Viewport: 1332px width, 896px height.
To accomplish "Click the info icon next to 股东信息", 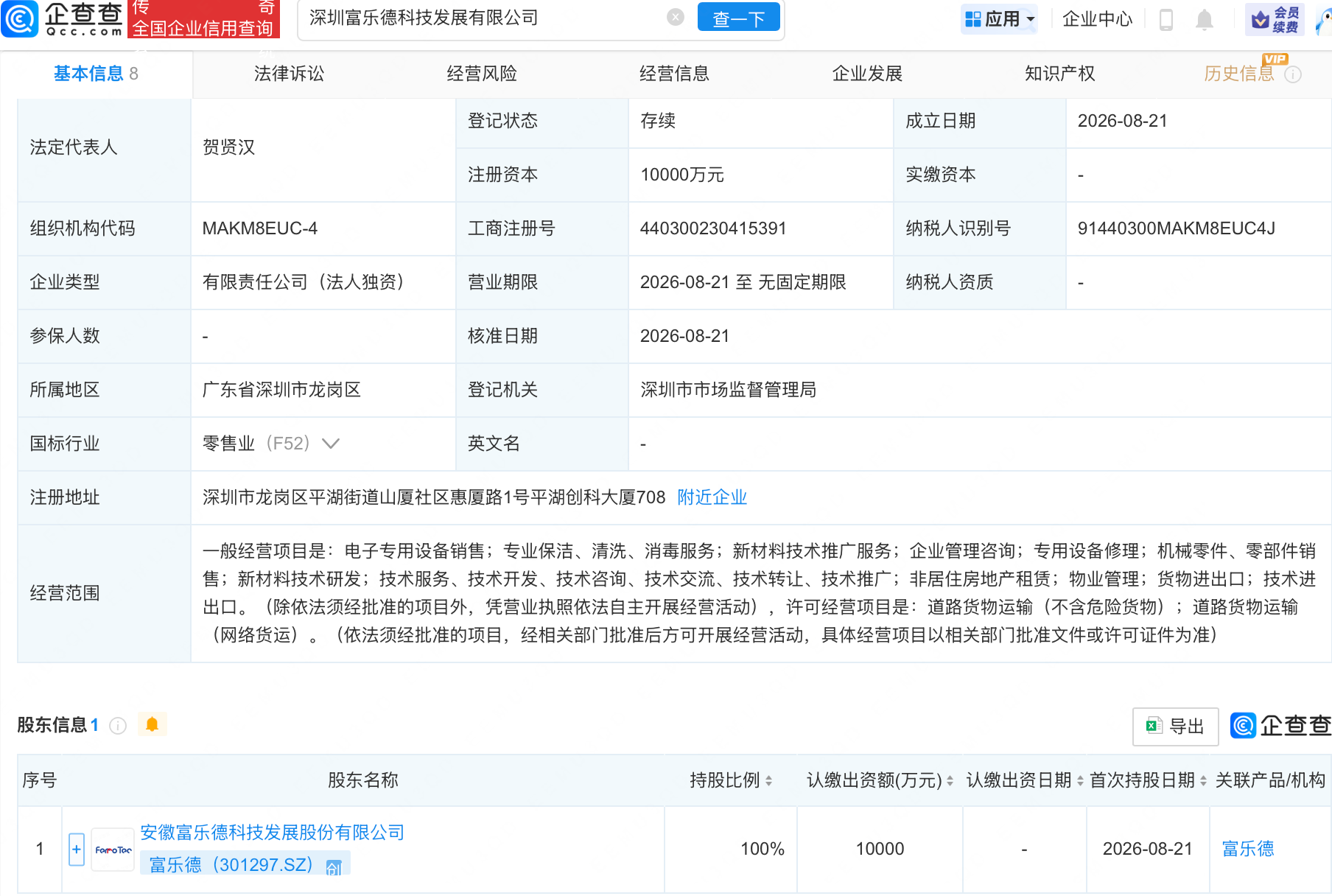I will click(x=118, y=726).
